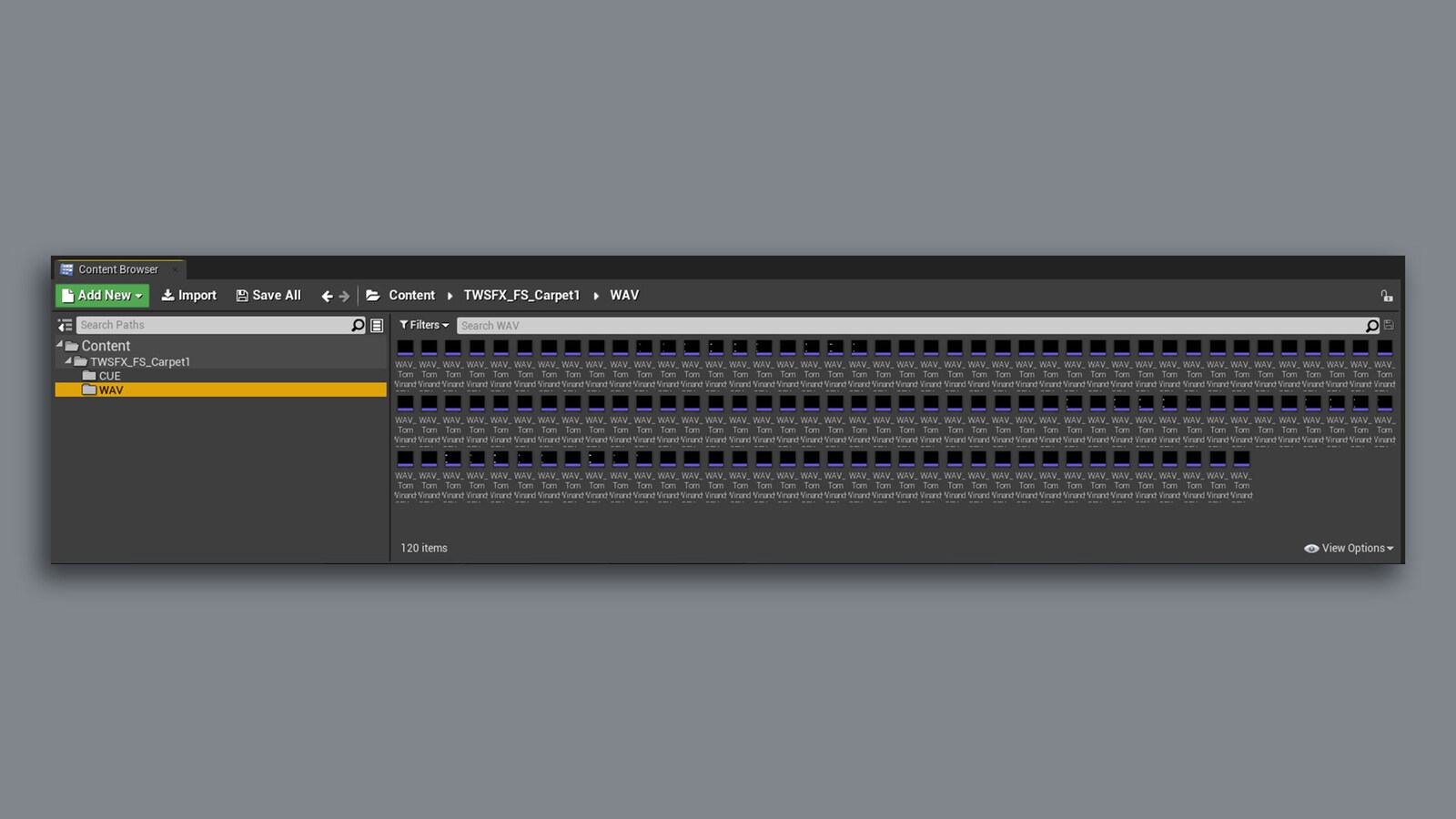Go forward with the right arrow
This screenshot has height=819, width=1456.
tap(344, 296)
